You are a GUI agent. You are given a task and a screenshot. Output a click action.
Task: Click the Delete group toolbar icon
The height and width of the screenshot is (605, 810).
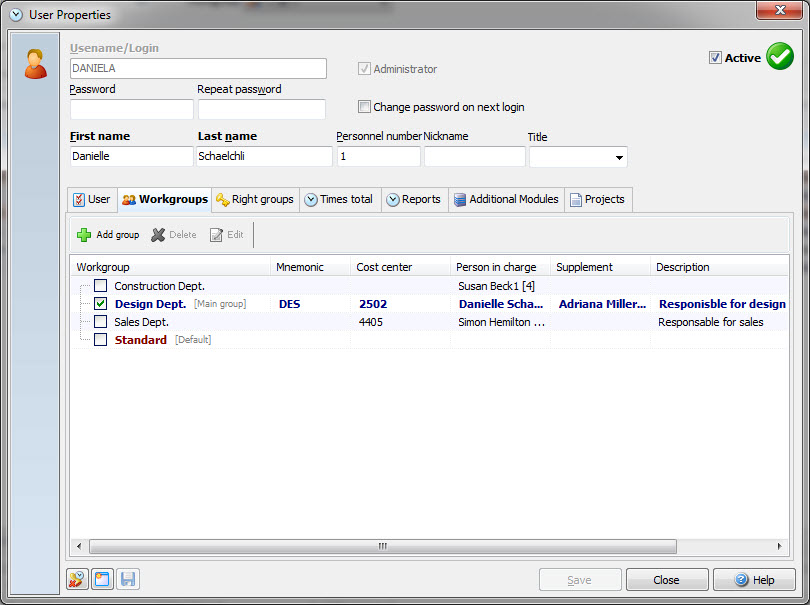tap(158, 235)
